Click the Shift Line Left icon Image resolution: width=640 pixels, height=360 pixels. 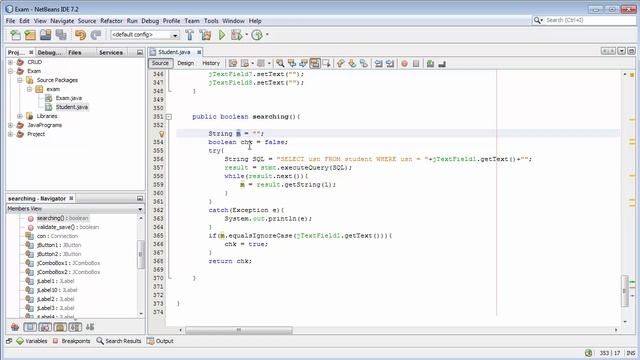(x=378, y=63)
